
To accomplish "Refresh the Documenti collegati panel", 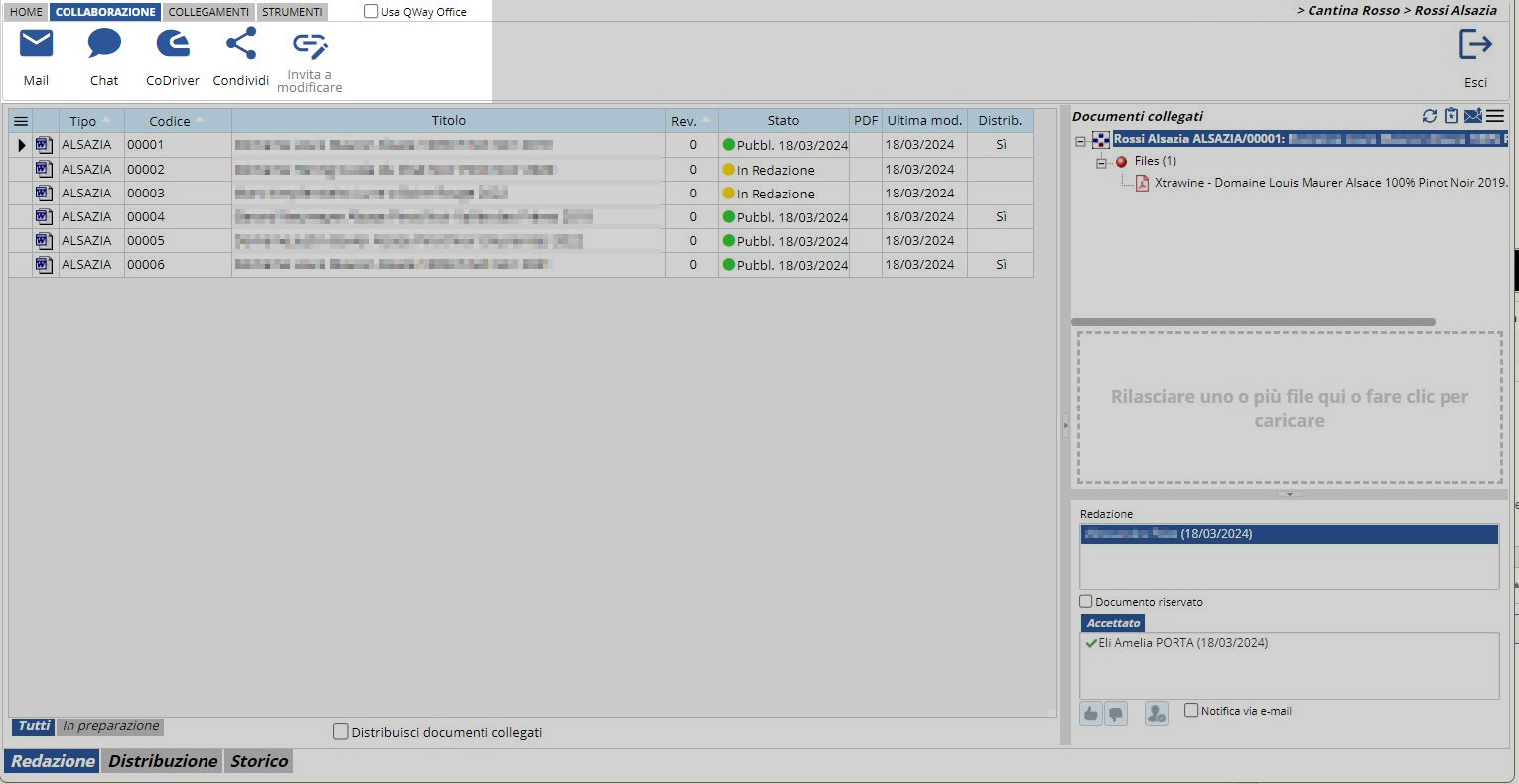I will point(1430,116).
